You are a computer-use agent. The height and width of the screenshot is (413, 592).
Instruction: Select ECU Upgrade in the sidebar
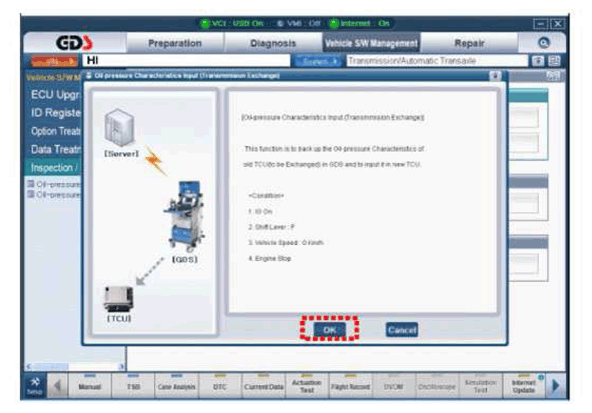56,94
